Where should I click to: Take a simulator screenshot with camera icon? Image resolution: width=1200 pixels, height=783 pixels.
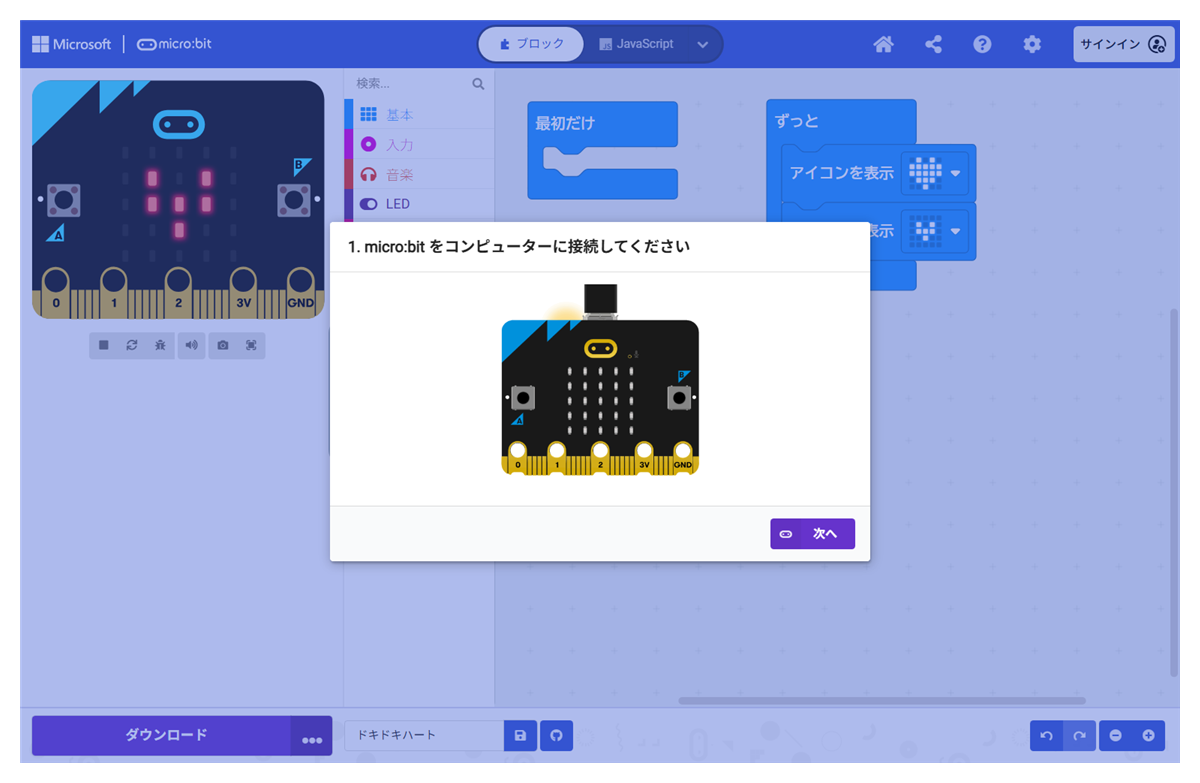[223, 345]
